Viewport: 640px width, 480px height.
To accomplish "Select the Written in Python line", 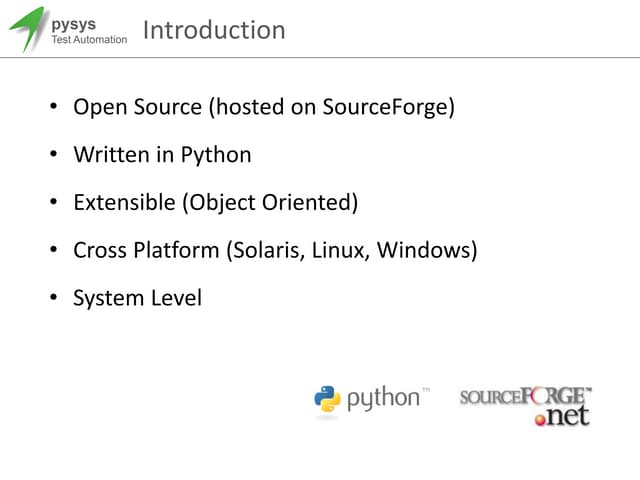I will (162, 155).
